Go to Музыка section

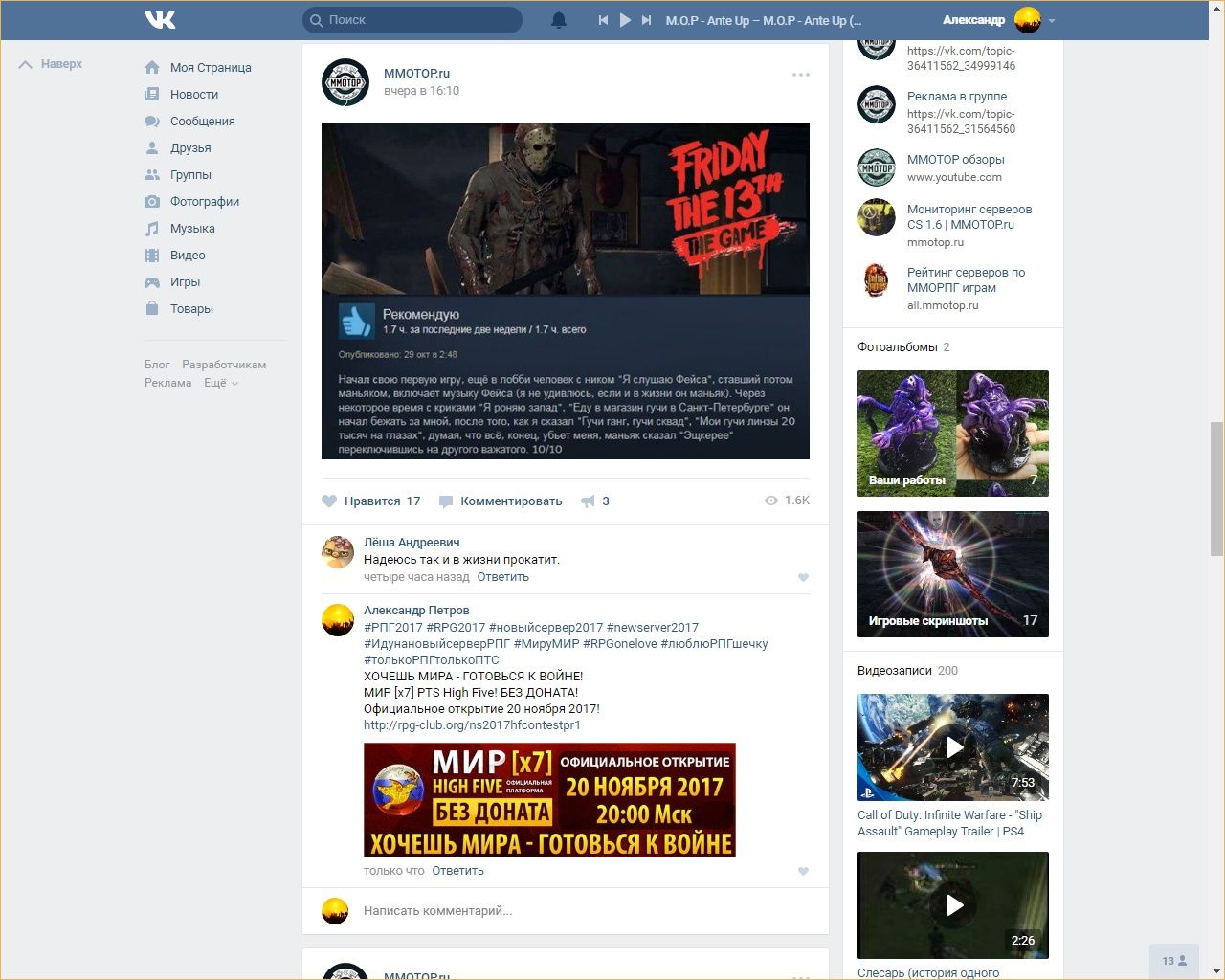192,229
